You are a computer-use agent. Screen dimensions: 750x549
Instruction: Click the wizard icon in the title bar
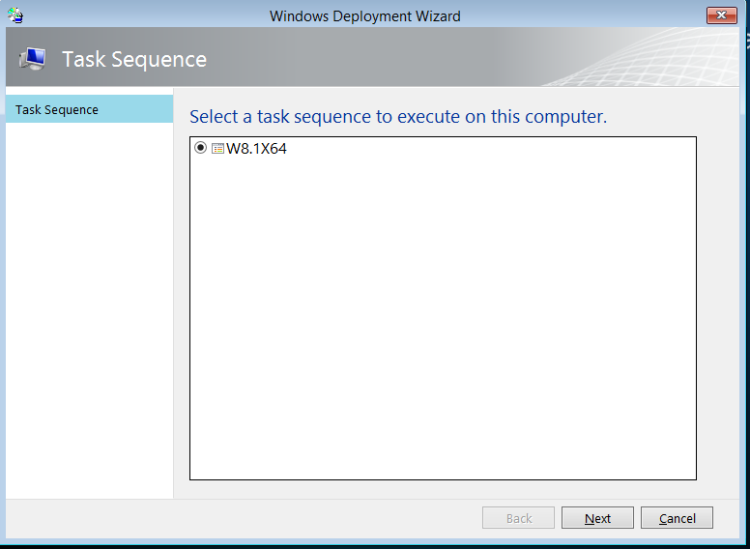tap(15, 15)
